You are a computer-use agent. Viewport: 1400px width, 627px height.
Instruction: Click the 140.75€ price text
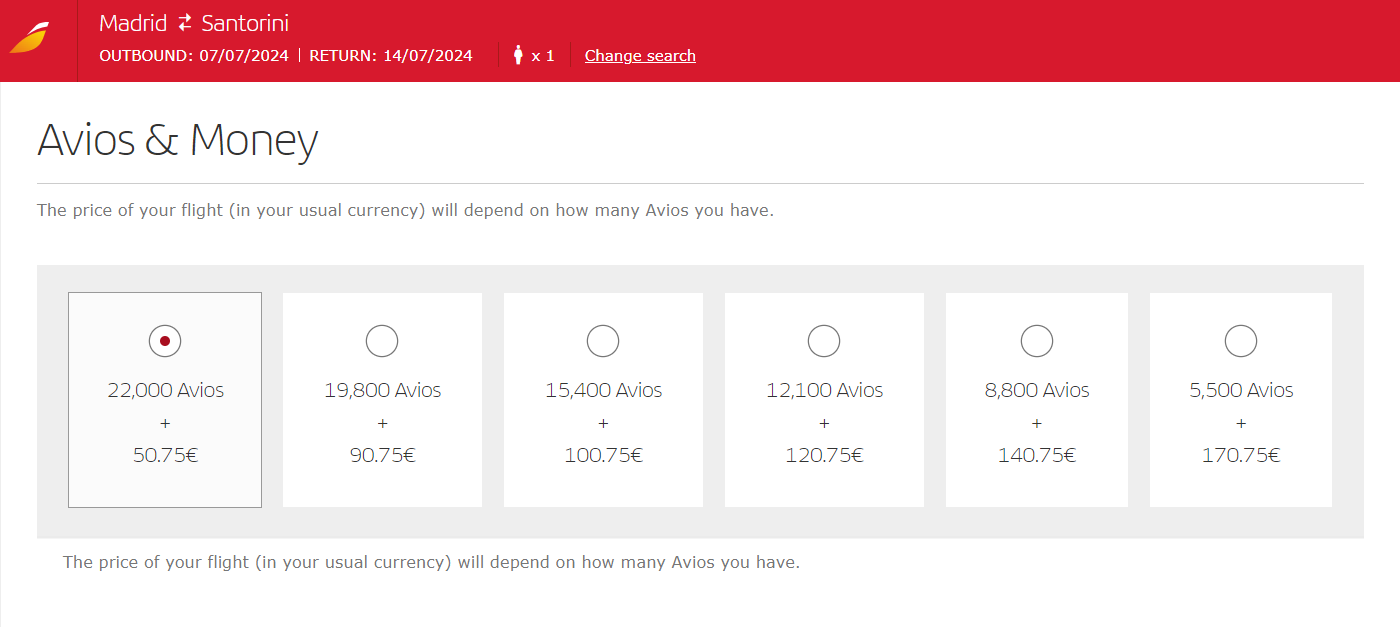[1037, 455]
